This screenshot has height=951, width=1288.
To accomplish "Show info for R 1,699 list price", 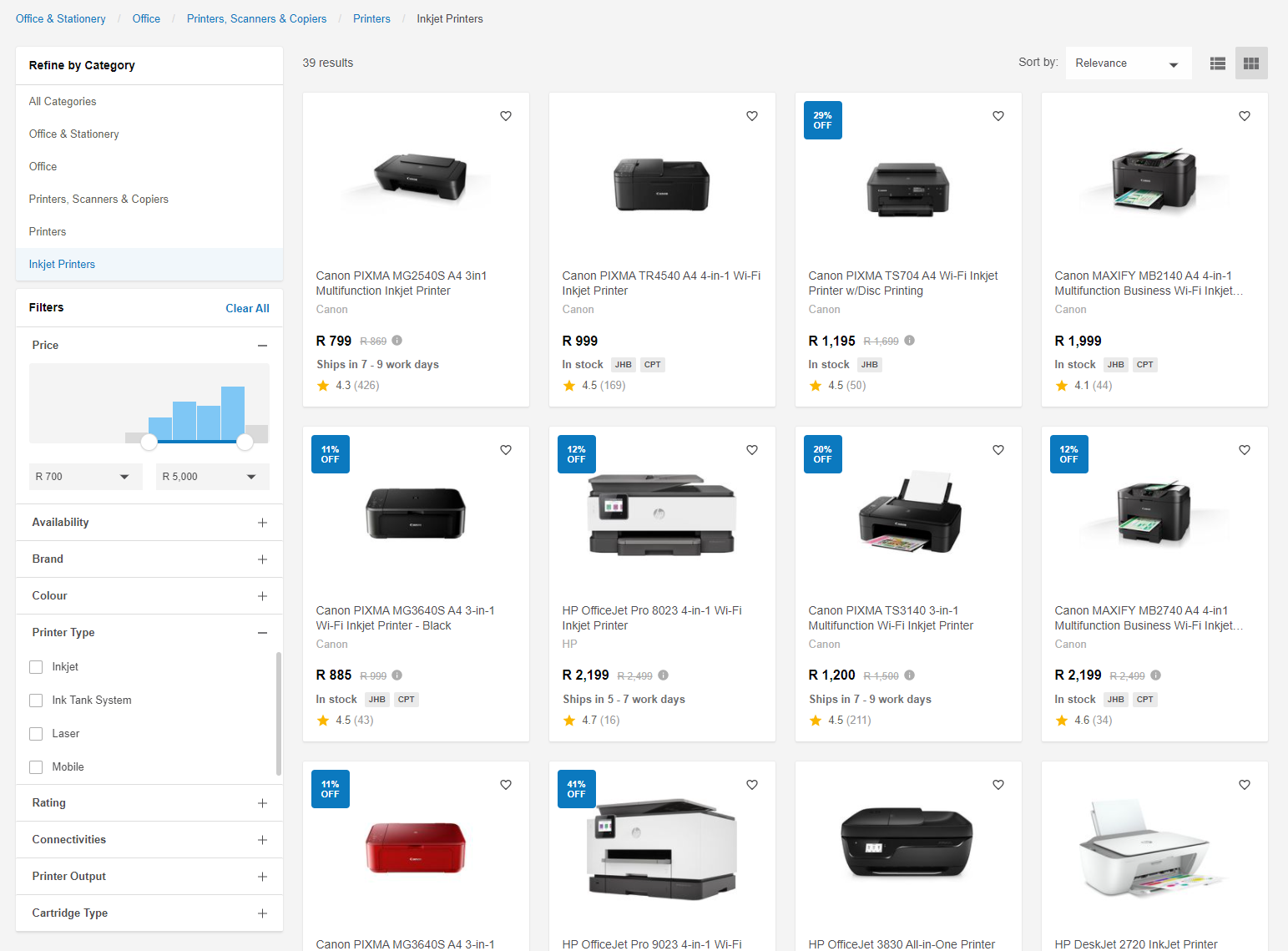I will point(910,341).
